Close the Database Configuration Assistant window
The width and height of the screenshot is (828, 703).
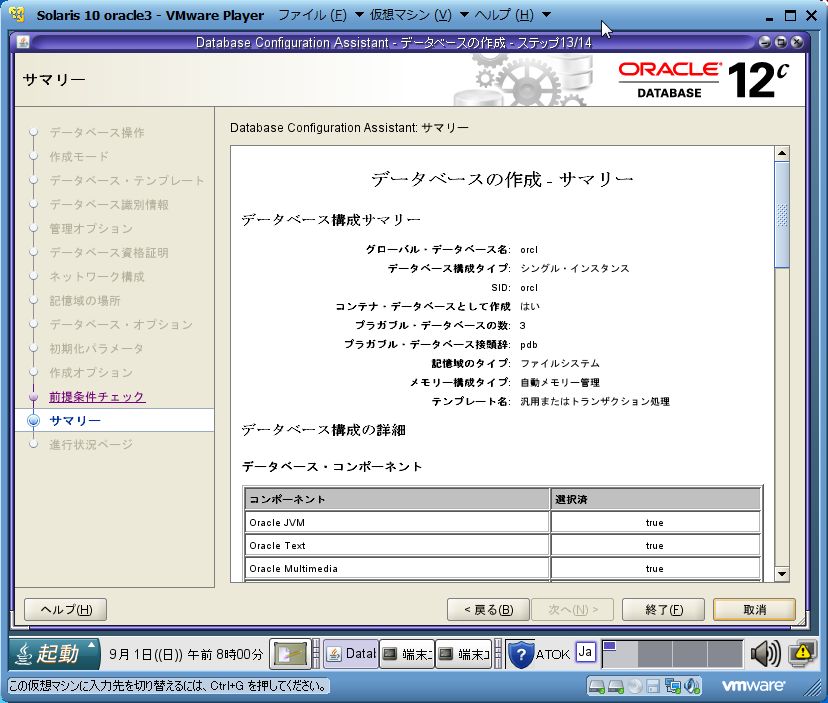coord(797,42)
